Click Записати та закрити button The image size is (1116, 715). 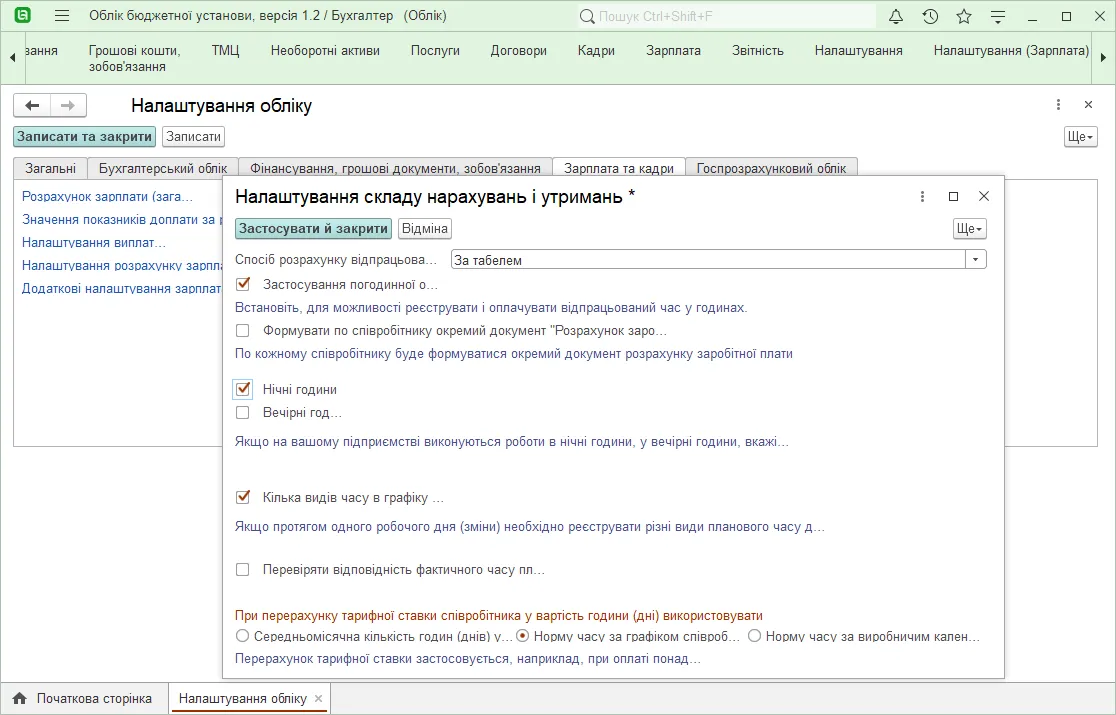coord(85,137)
